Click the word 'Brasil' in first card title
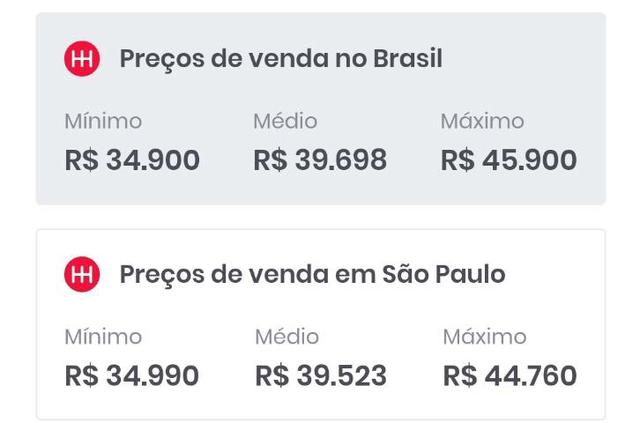Image resolution: width=640 pixels, height=423 pixels. pyautogui.click(x=408, y=58)
